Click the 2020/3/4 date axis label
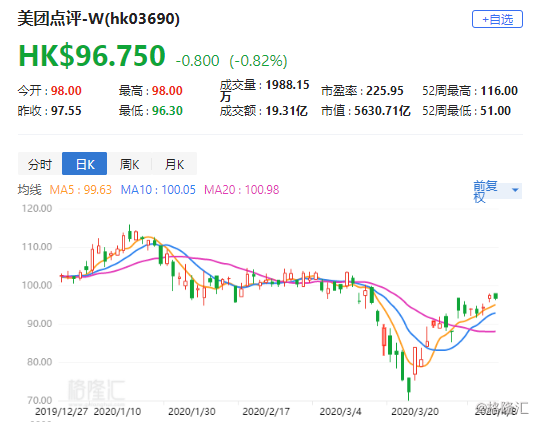Viewport: 536px width, 422px height. point(340,411)
